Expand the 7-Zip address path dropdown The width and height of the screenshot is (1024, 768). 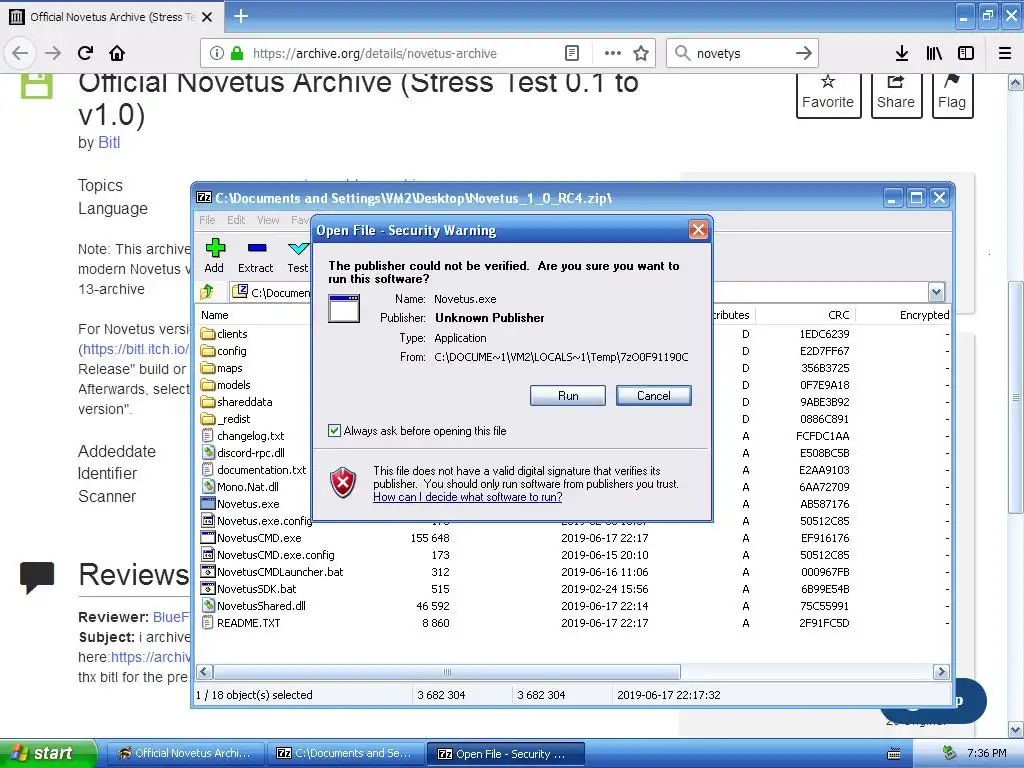[x=936, y=292]
